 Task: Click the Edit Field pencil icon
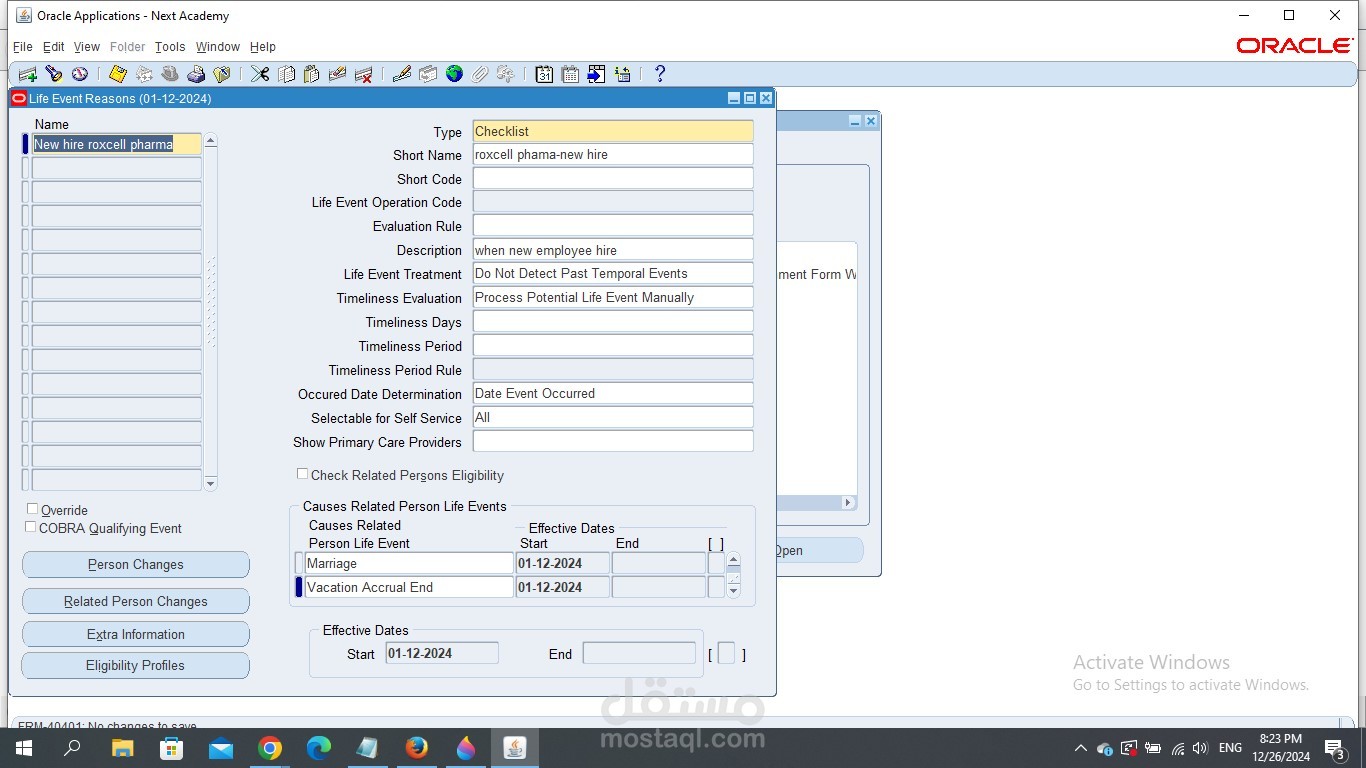point(402,74)
